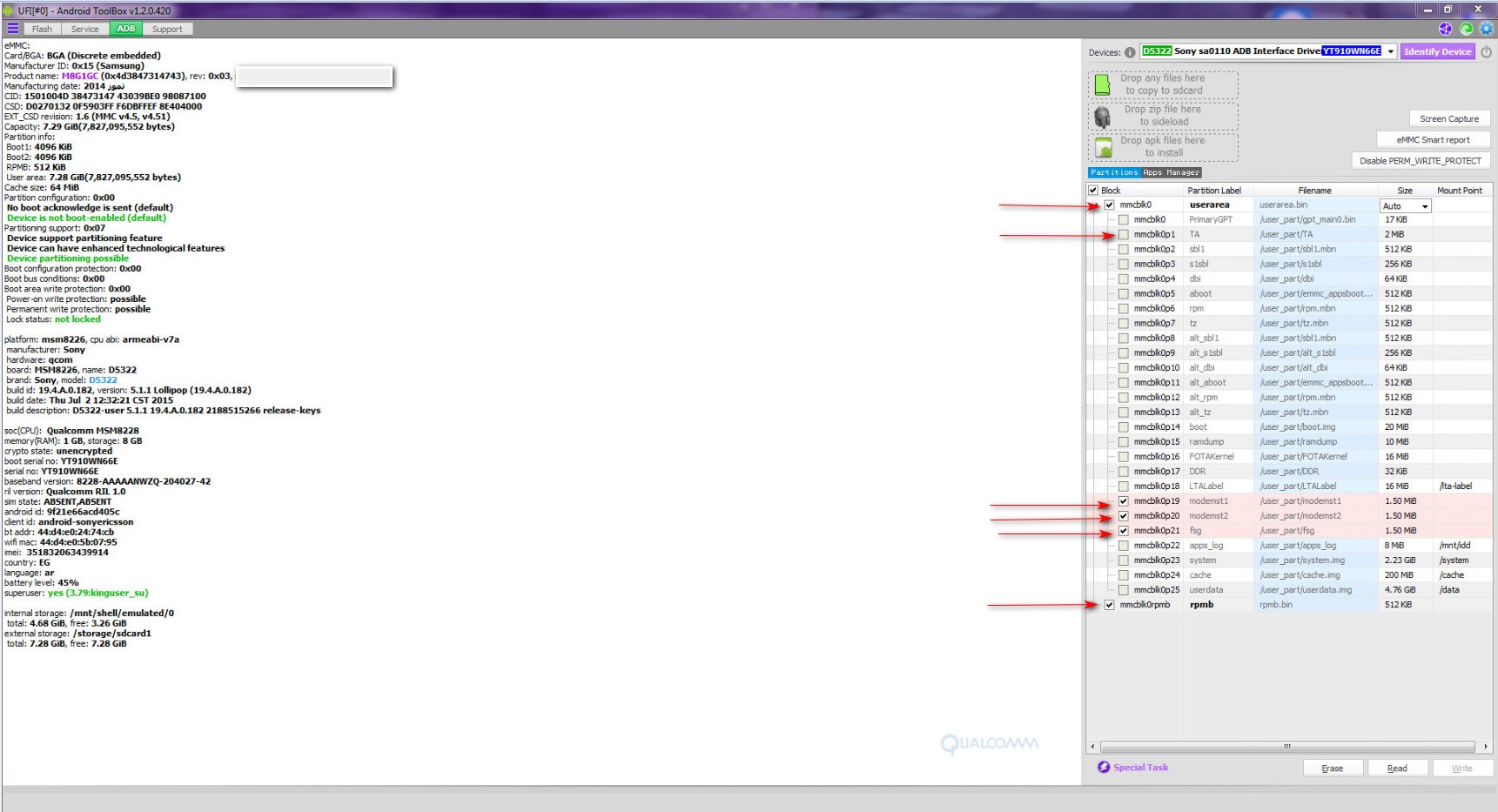Click the D5322 model link
Screen dimensions: 1498x812
[103, 380]
